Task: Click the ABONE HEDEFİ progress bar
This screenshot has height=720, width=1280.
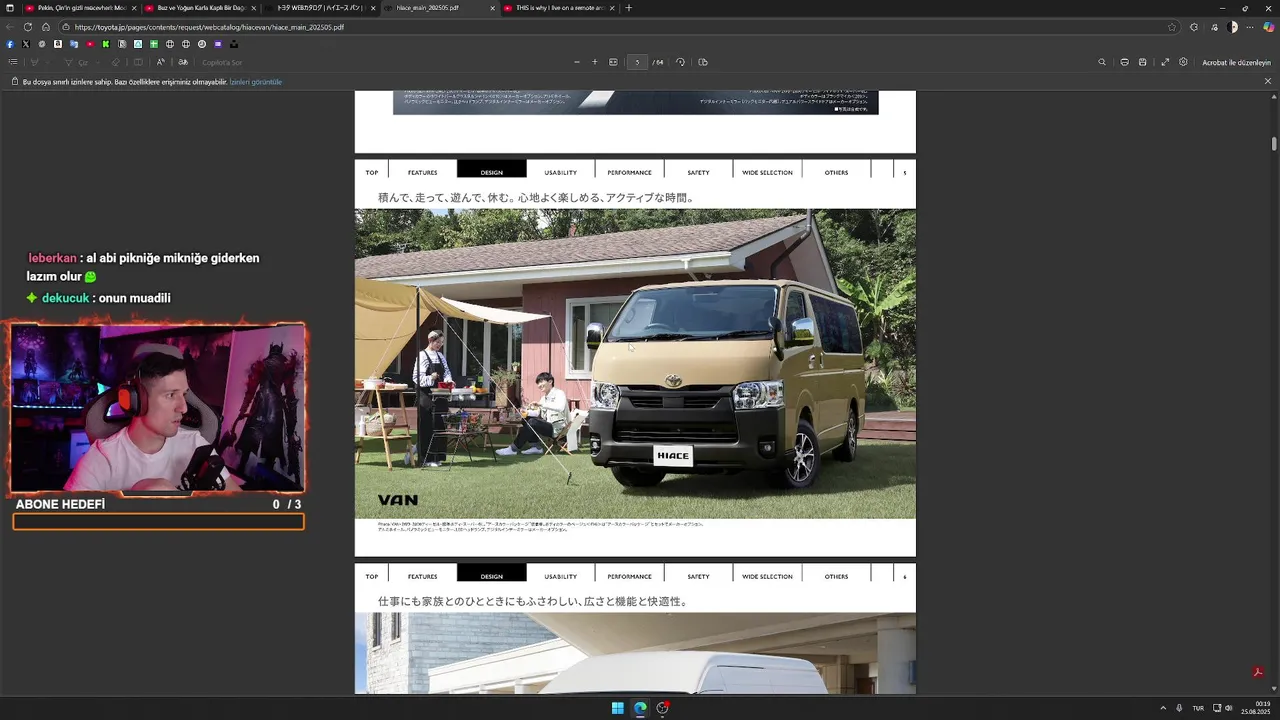Action: pyautogui.click(x=159, y=521)
